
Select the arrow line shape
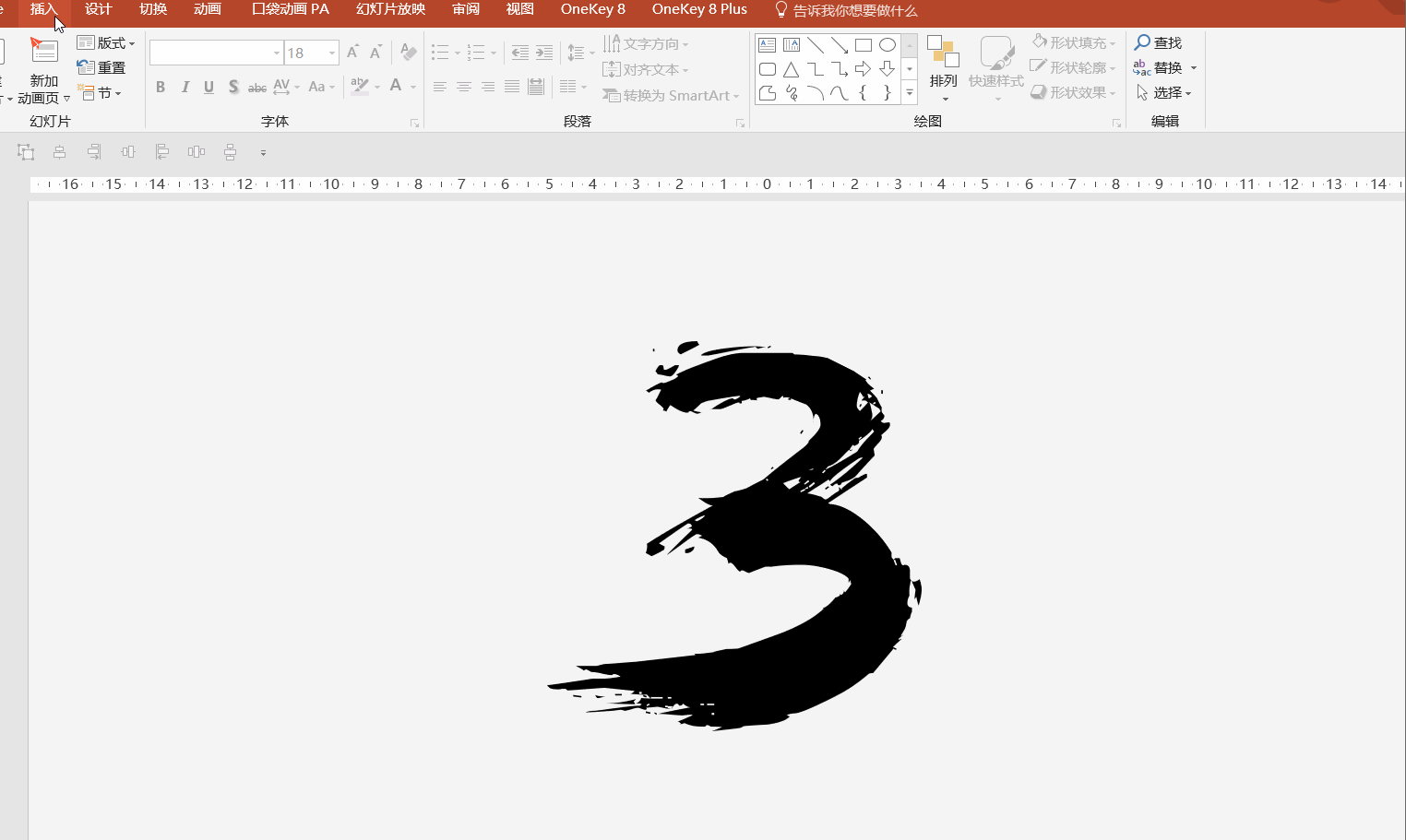[x=840, y=44]
